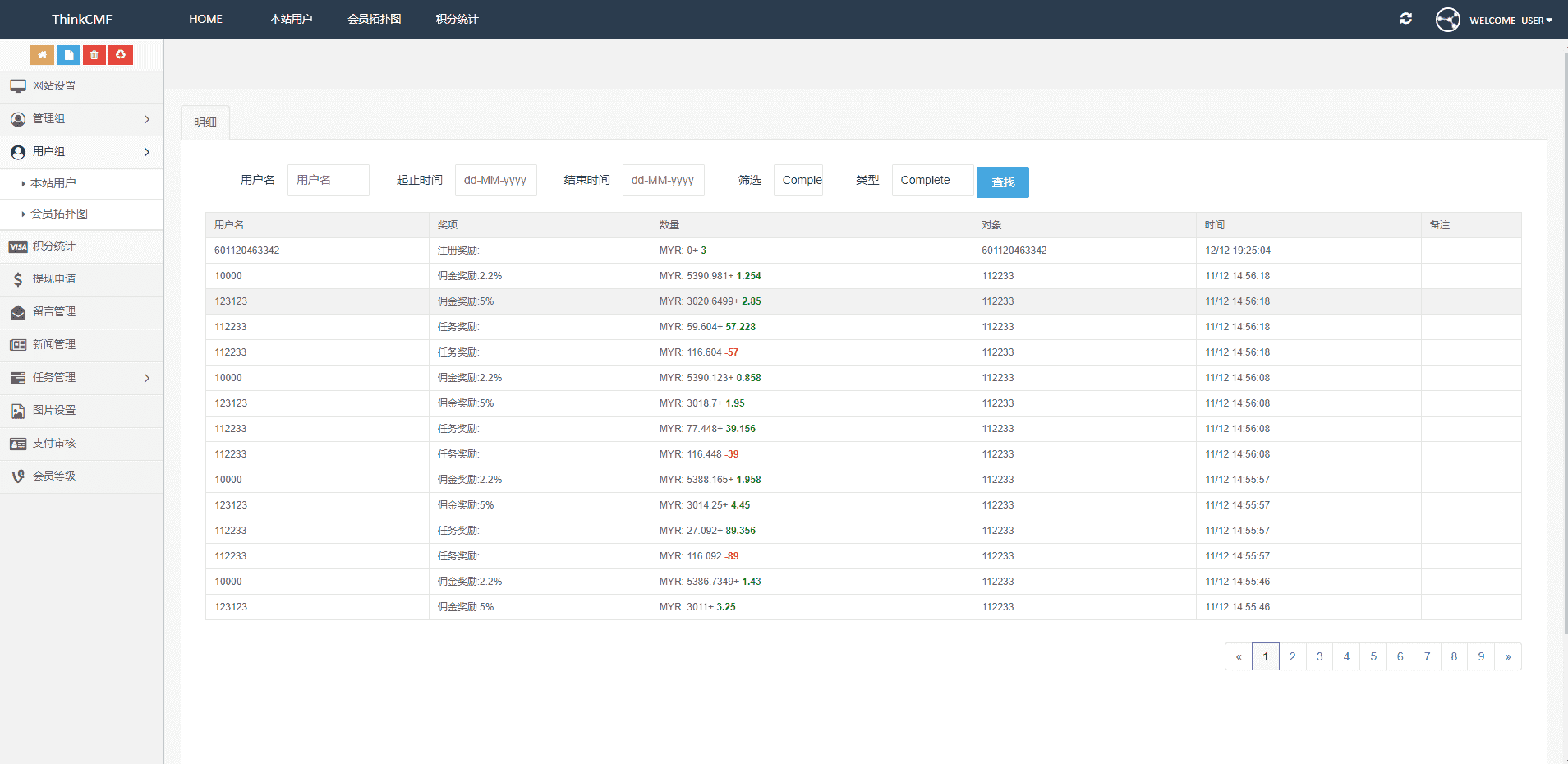Expand the 管理组 sidebar group
1568x764 pixels.
(x=80, y=119)
